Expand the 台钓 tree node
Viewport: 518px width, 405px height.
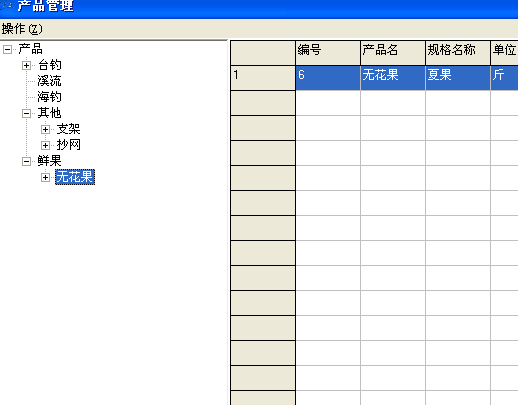[27, 65]
